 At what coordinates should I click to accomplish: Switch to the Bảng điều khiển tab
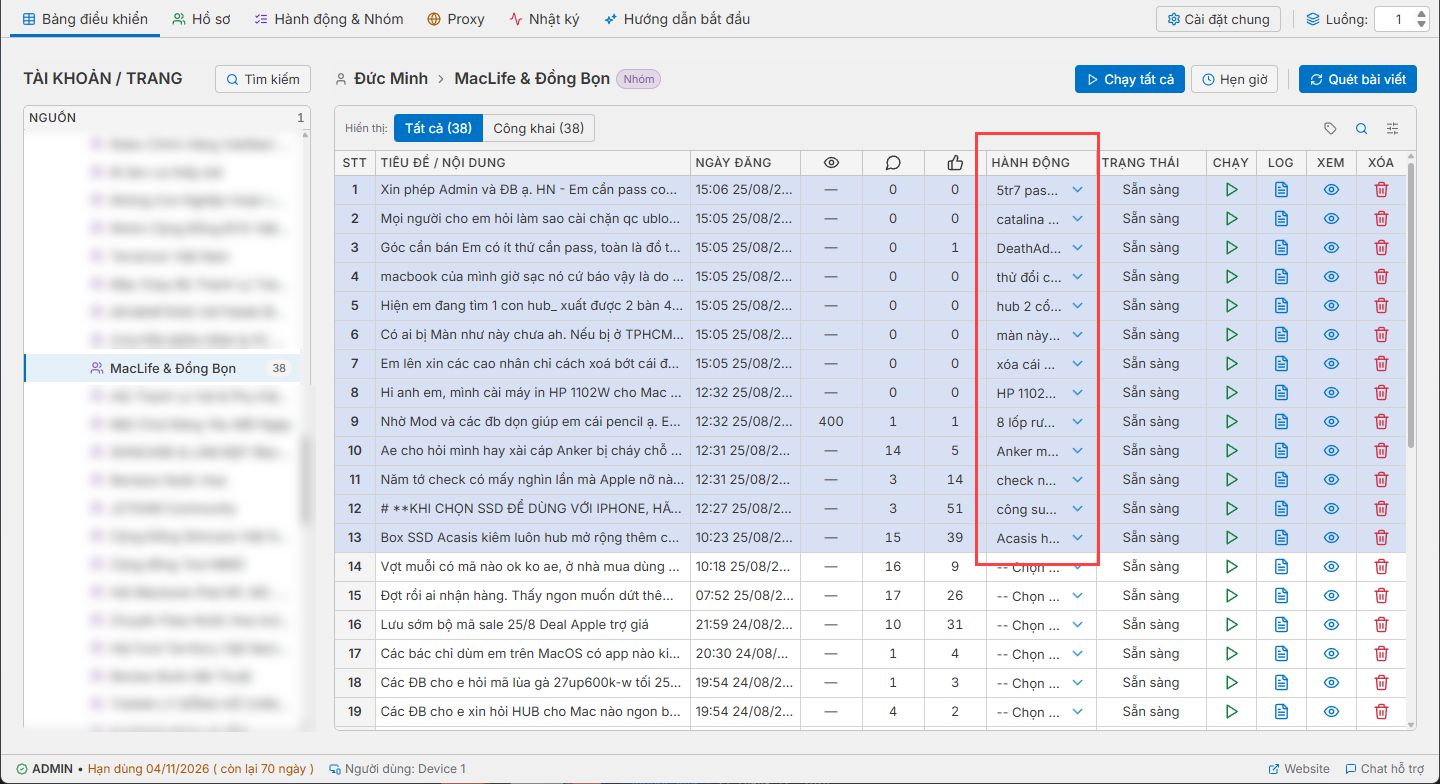[x=85, y=19]
